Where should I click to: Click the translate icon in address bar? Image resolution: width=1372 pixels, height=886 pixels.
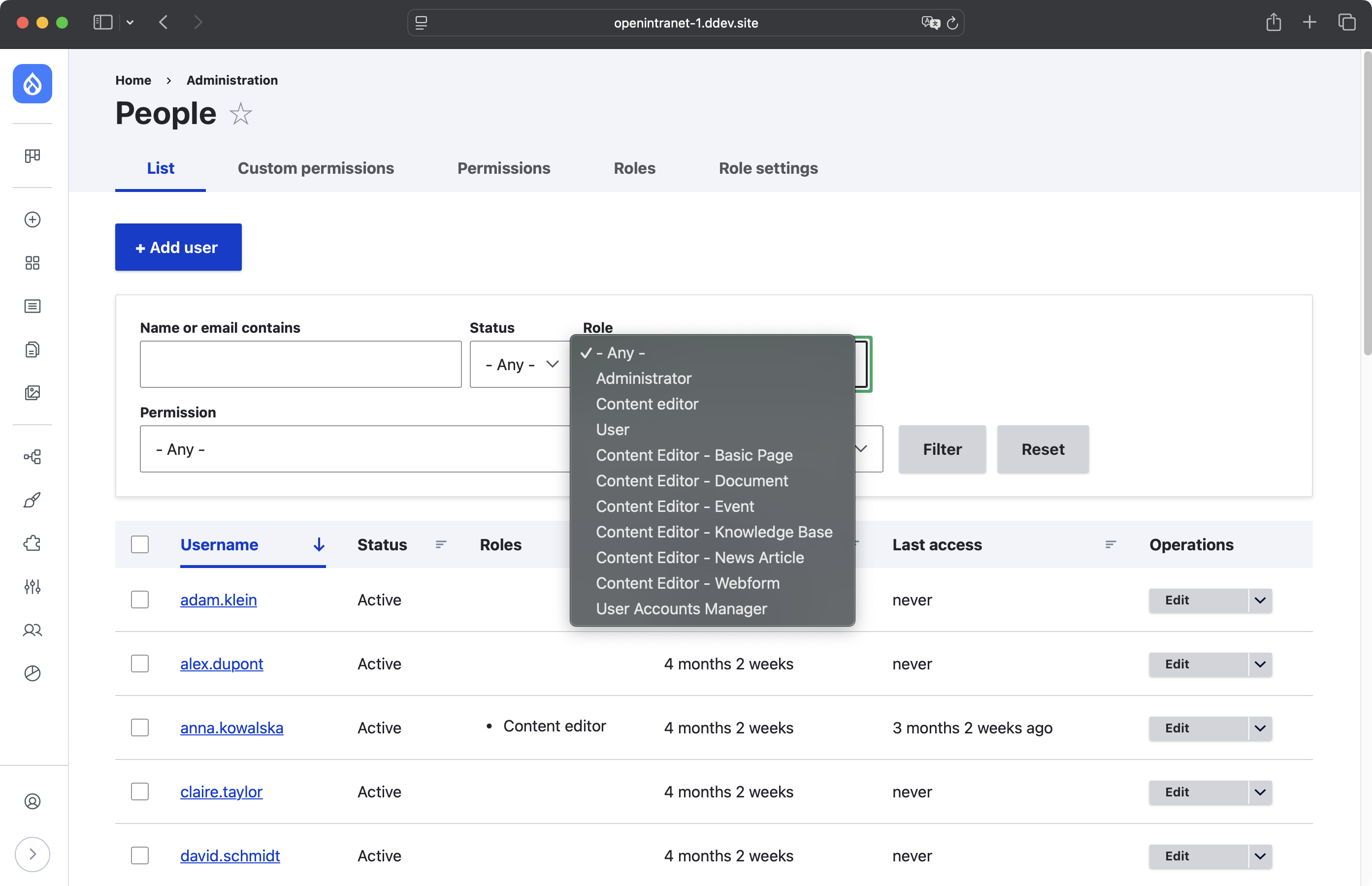click(930, 23)
